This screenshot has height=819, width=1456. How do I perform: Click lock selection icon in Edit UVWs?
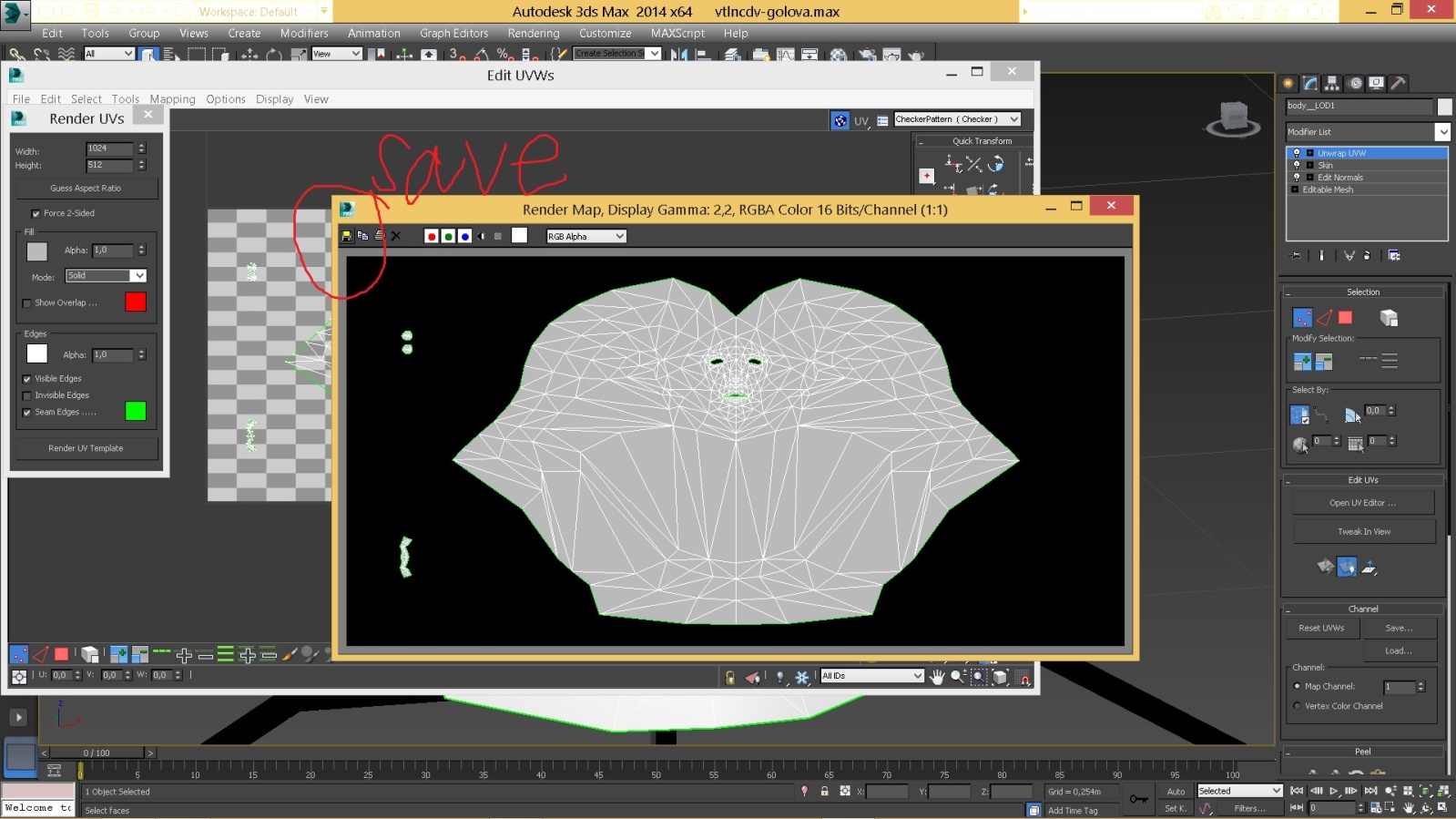(x=729, y=677)
